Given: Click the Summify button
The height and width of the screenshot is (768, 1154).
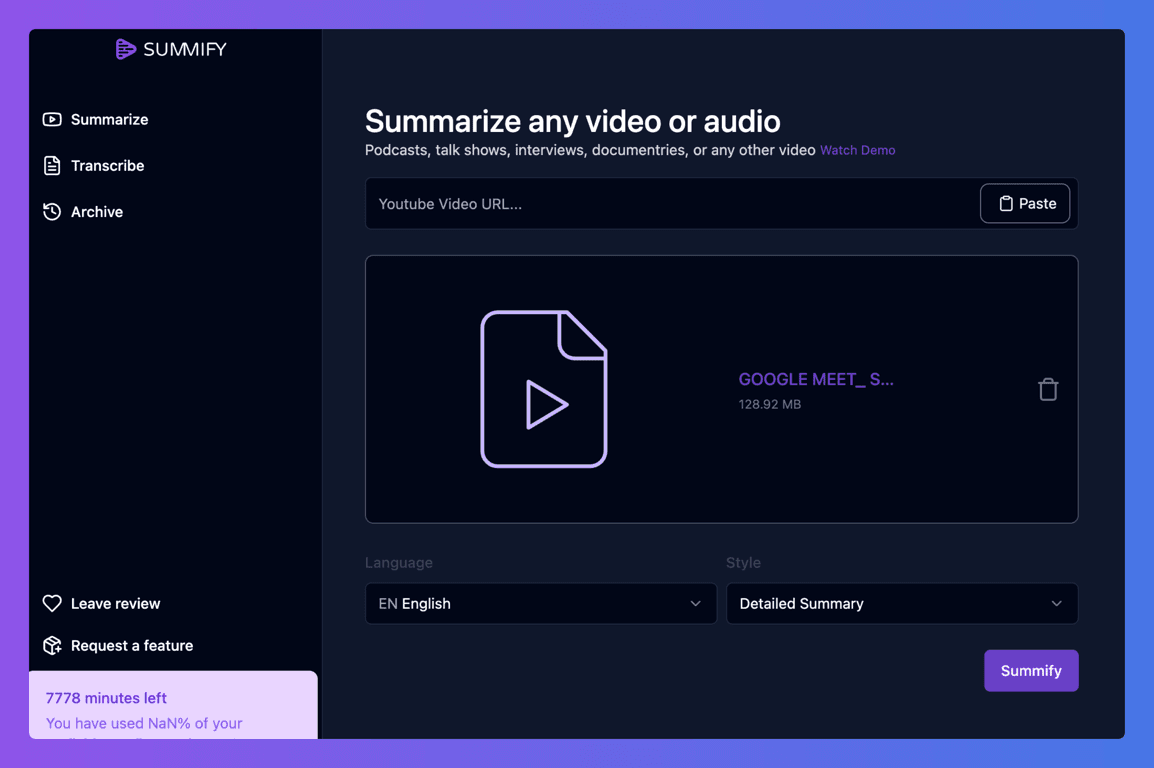Looking at the screenshot, I should 1031,670.
